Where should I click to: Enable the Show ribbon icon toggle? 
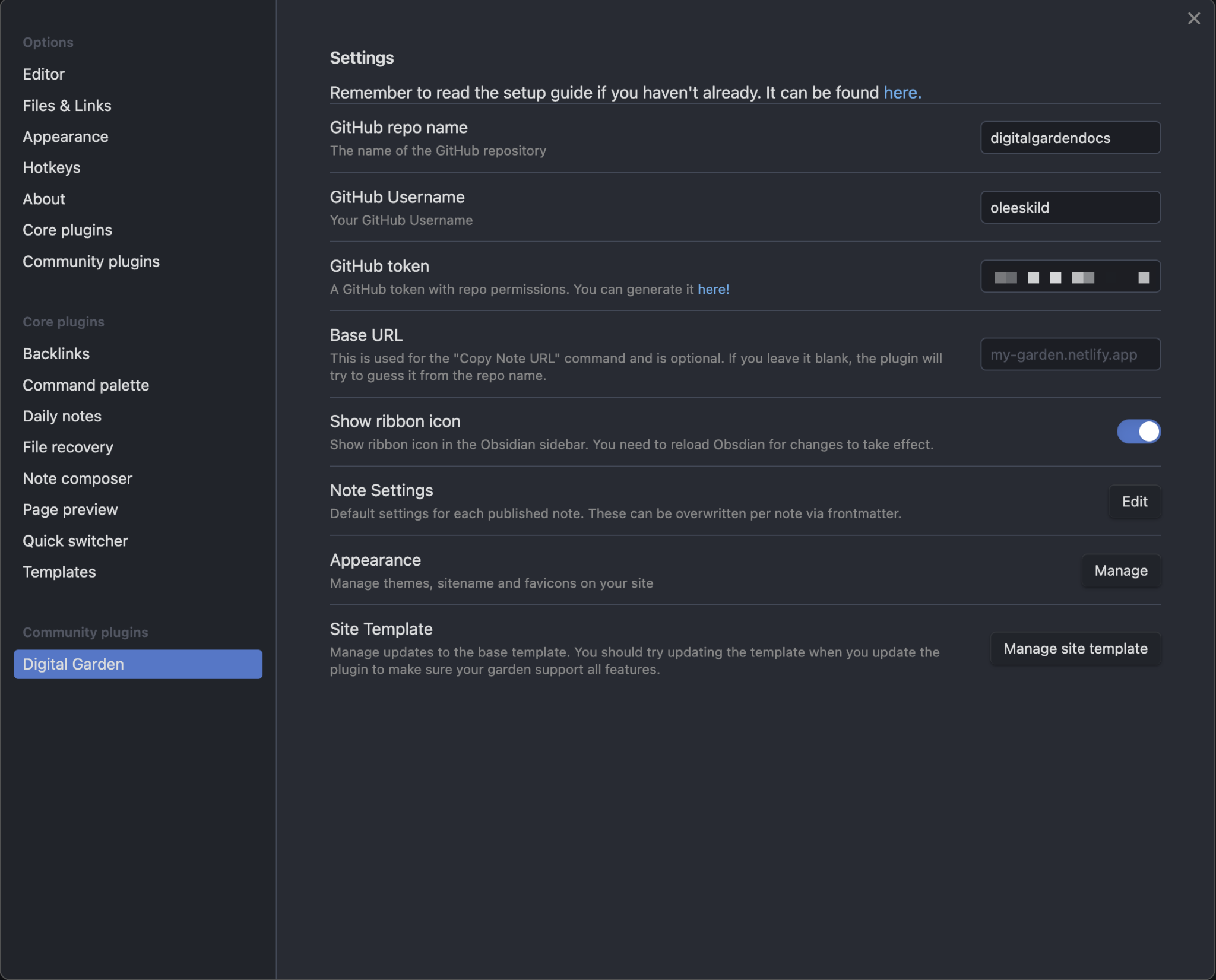(1138, 432)
